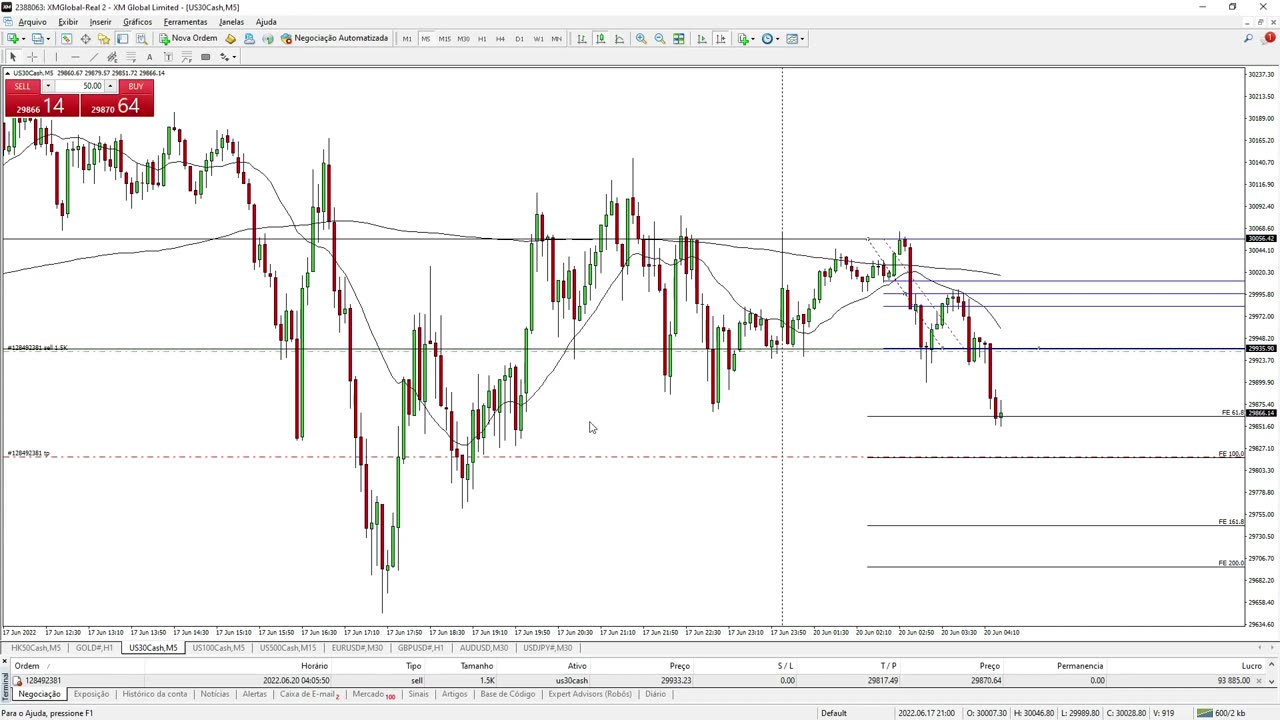The image size is (1280, 720).
Task: Zoom out on the chart
Action: pos(660,39)
